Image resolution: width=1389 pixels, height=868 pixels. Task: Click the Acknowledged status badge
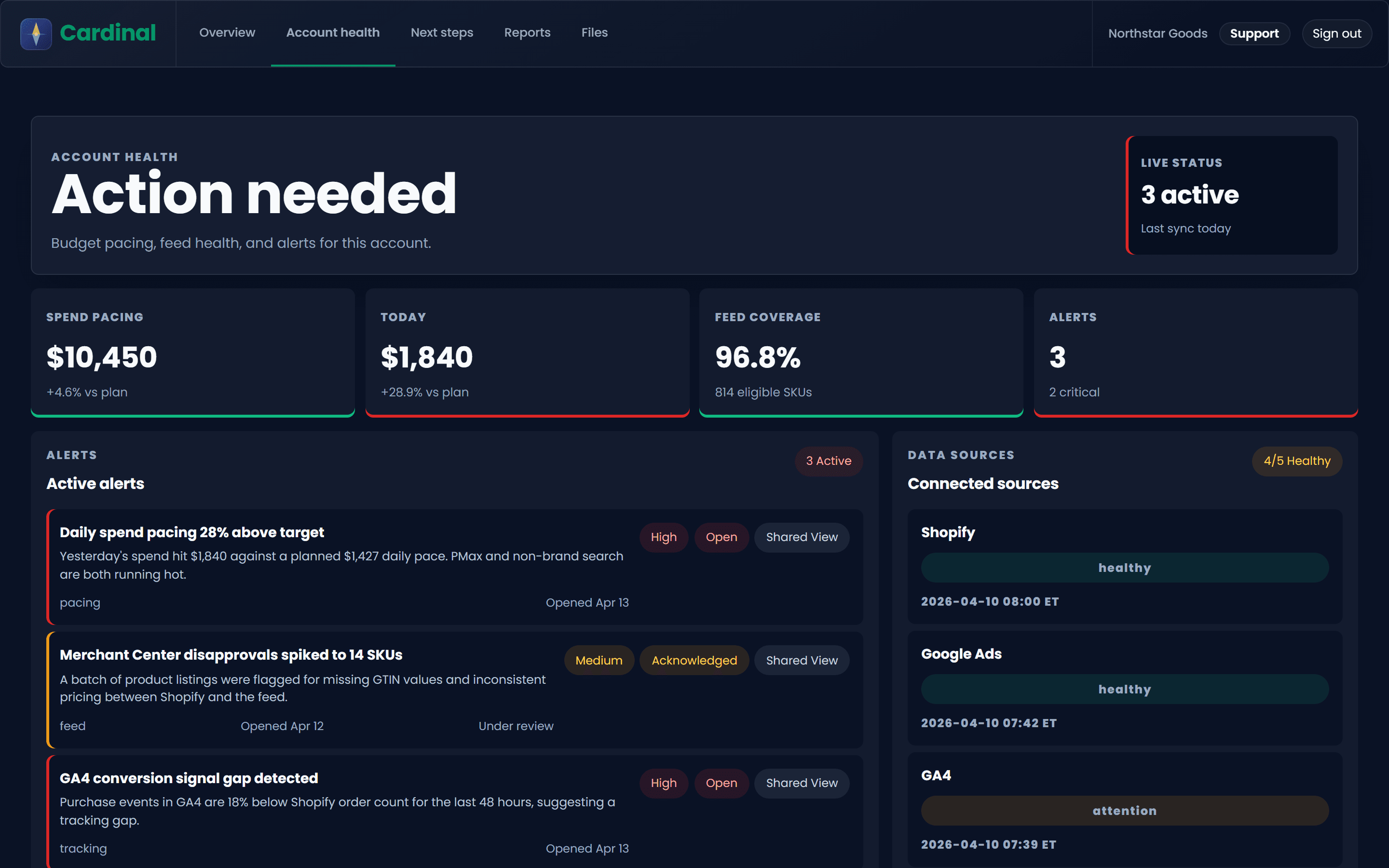point(694,660)
